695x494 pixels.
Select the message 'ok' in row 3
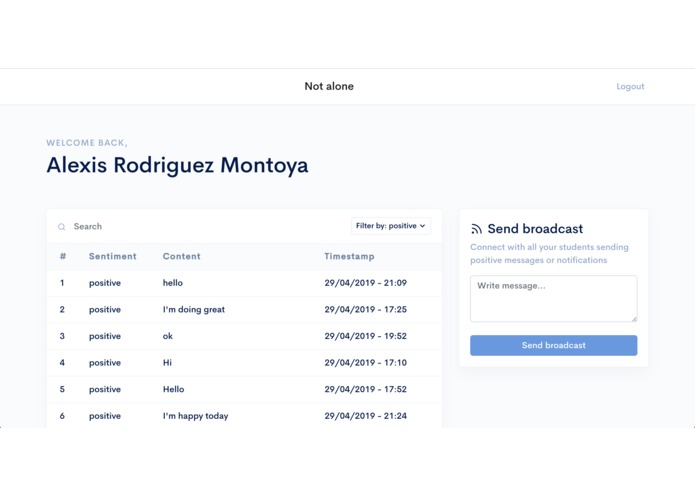[x=168, y=336]
